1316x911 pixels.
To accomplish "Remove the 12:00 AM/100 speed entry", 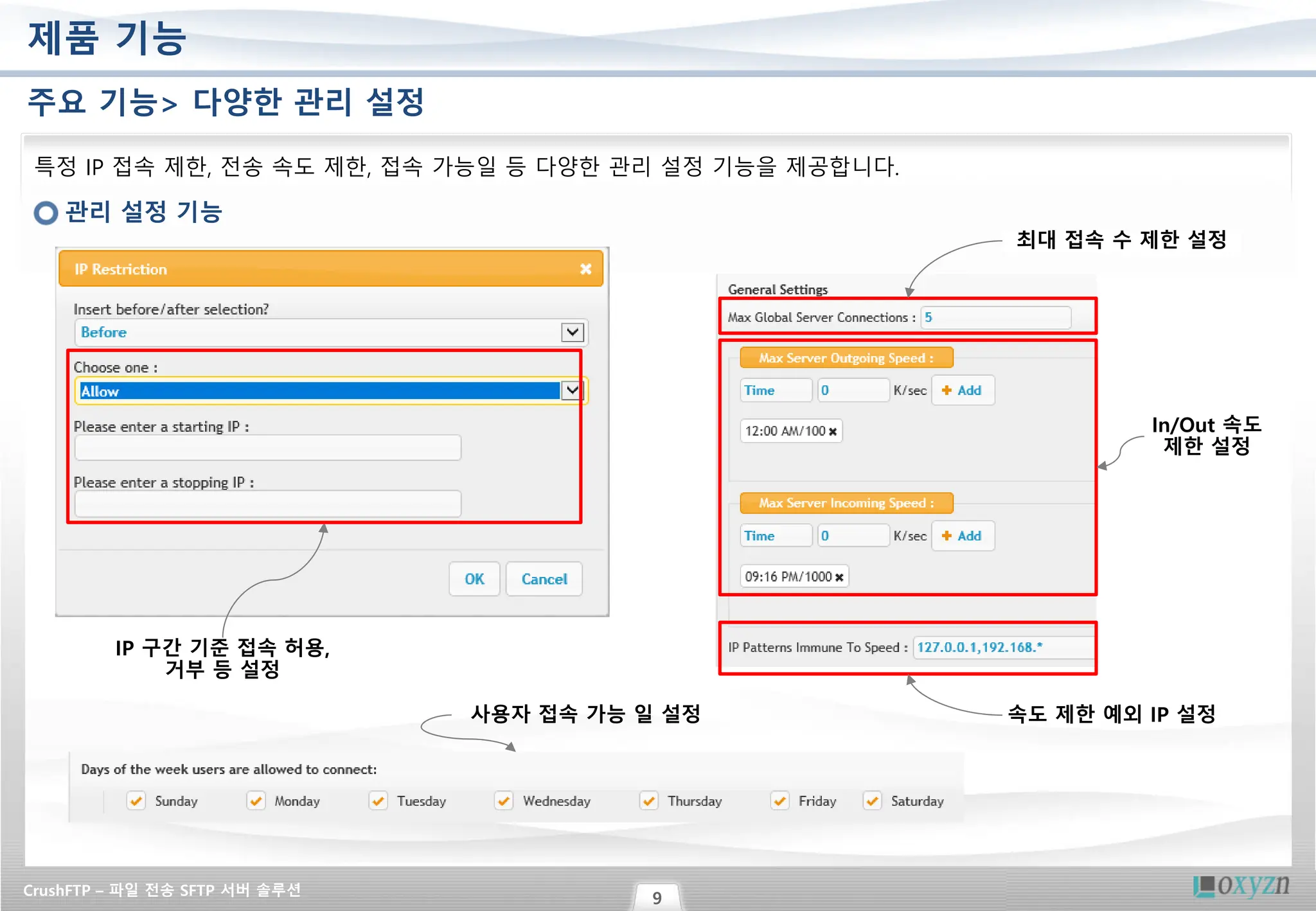I will pyautogui.click(x=833, y=432).
